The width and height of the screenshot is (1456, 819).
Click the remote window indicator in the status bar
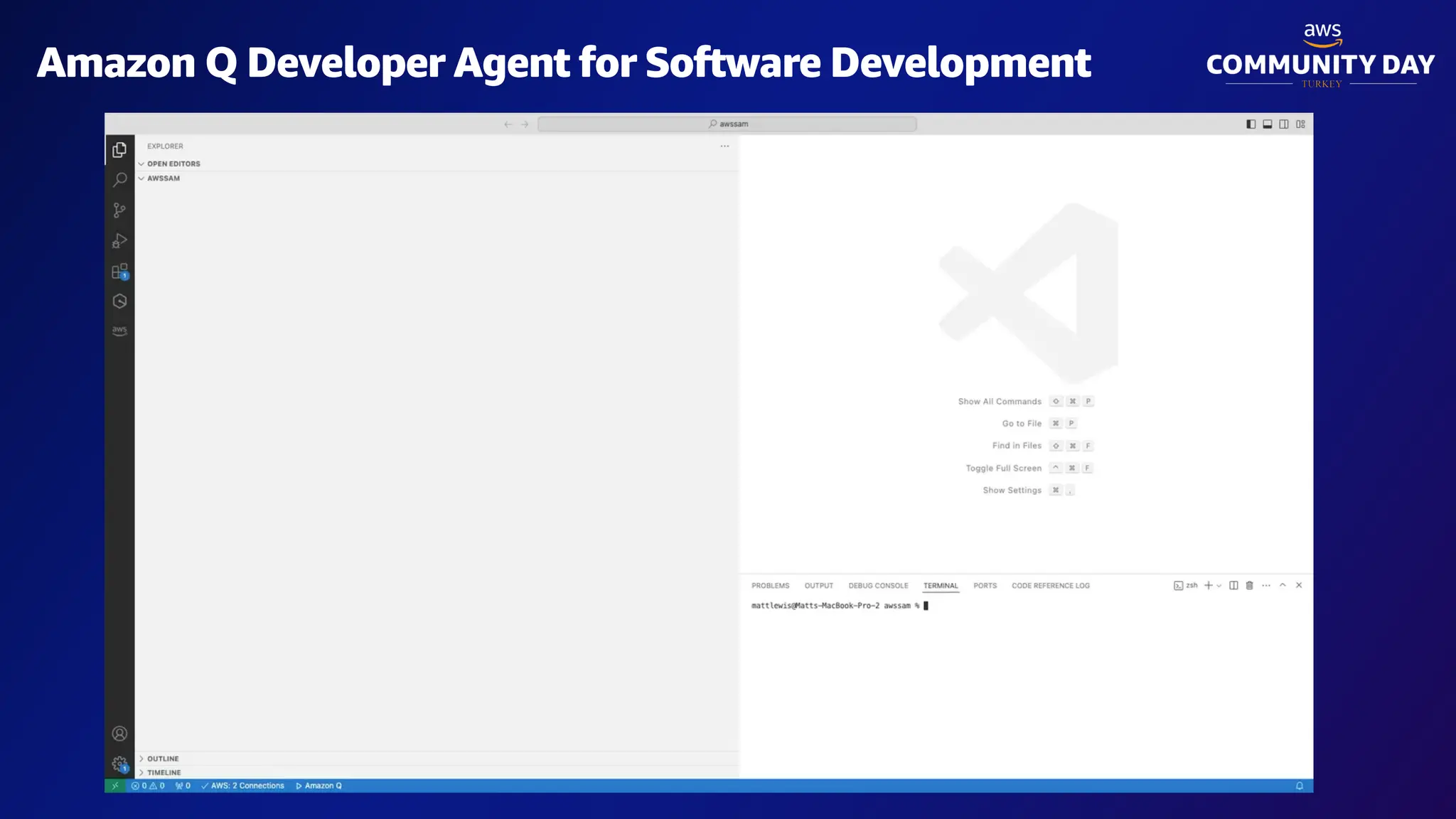114,786
